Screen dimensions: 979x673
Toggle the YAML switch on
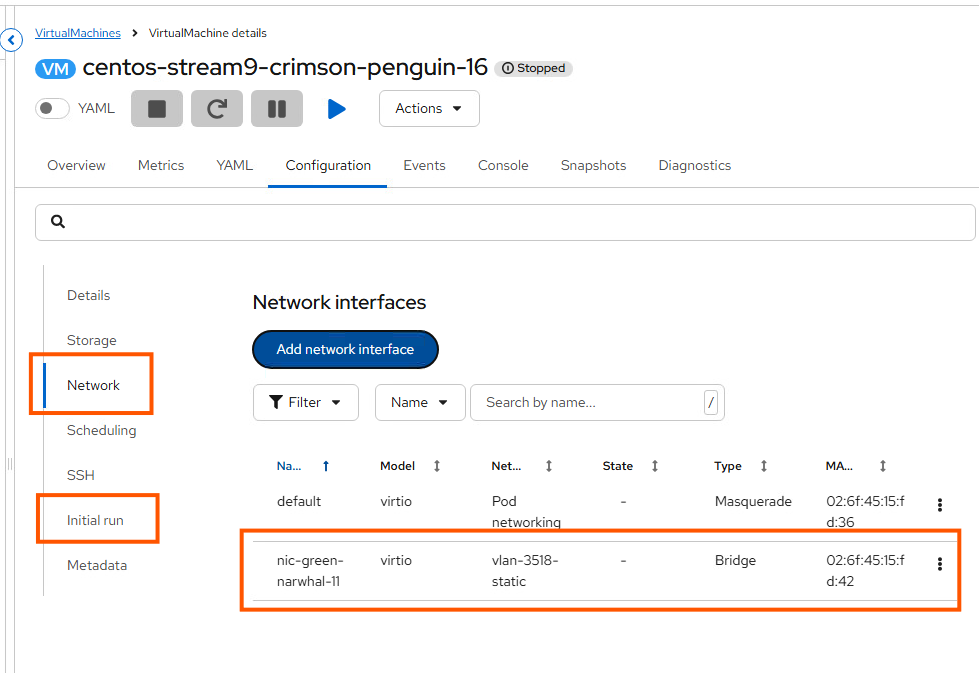pyautogui.click(x=52, y=108)
